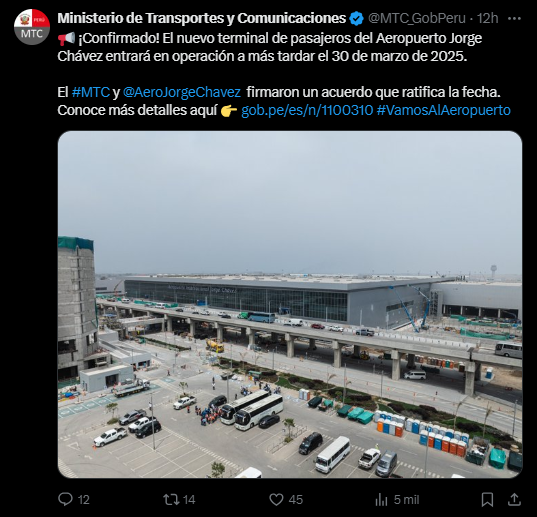Share the tweet with upload icon
Image resolution: width=537 pixels, height=517 pixels.
514,500
